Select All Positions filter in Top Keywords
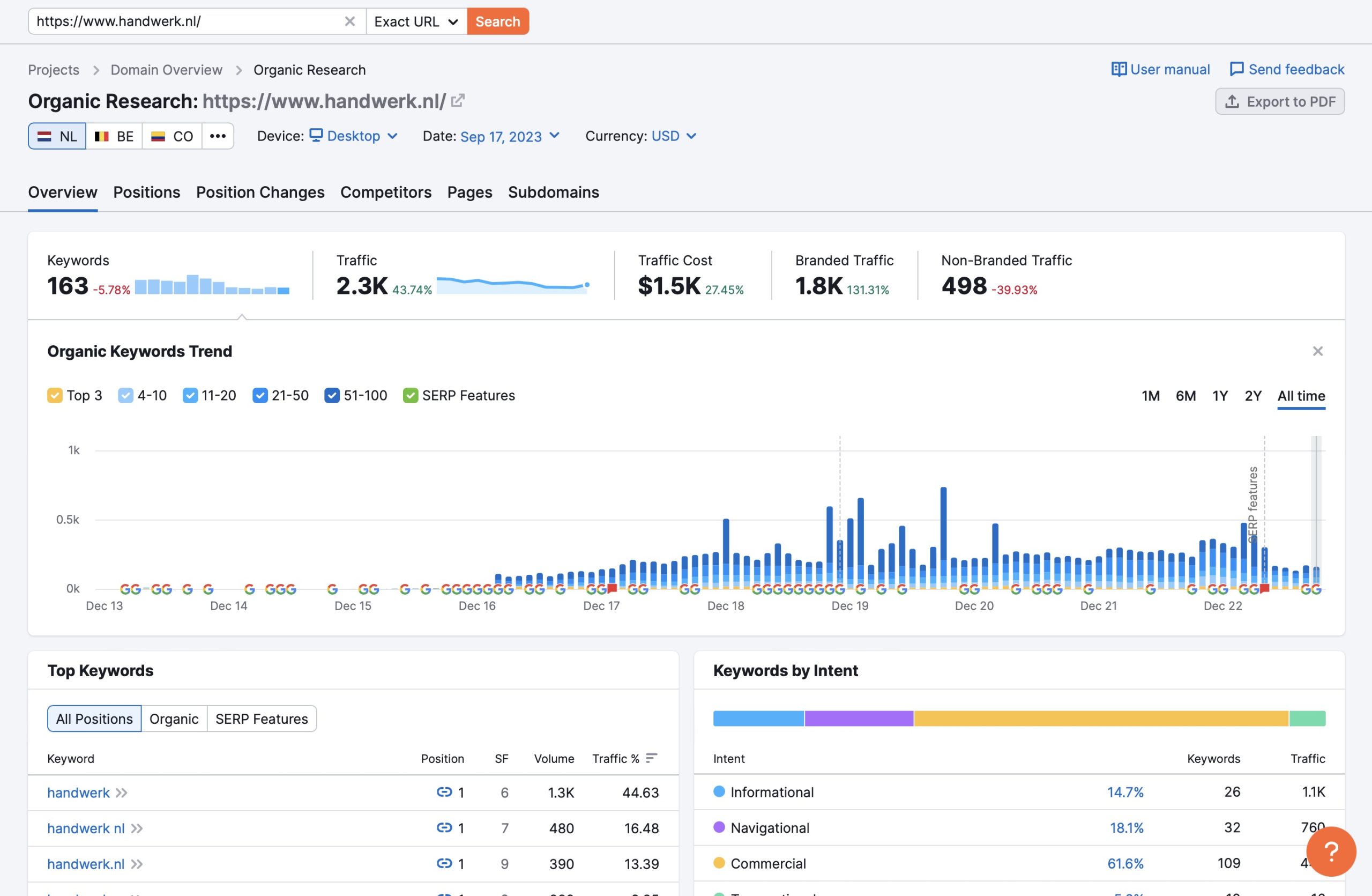This screenshot has width=1372, height=896. pos(94,719)
